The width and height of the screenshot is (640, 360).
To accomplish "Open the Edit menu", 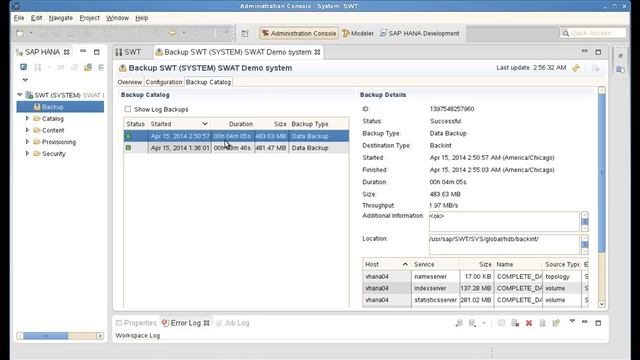I will tap(36, 18).
